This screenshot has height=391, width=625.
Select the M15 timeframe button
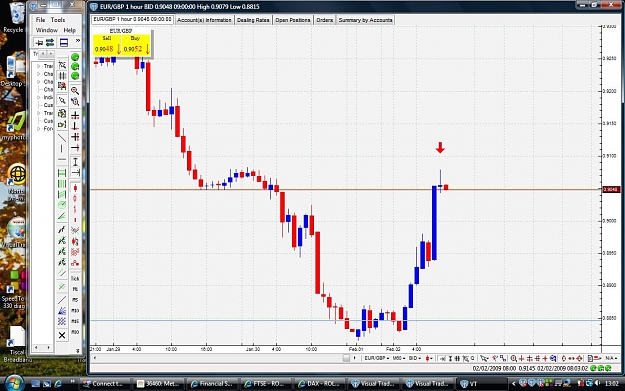[x=75, y=321]
